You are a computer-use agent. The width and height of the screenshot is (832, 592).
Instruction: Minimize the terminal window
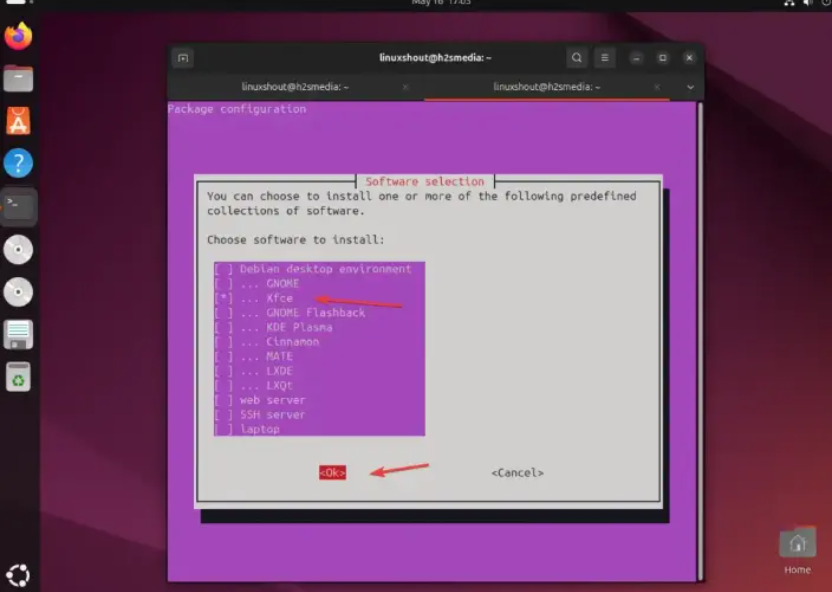(x=636, y=58)
